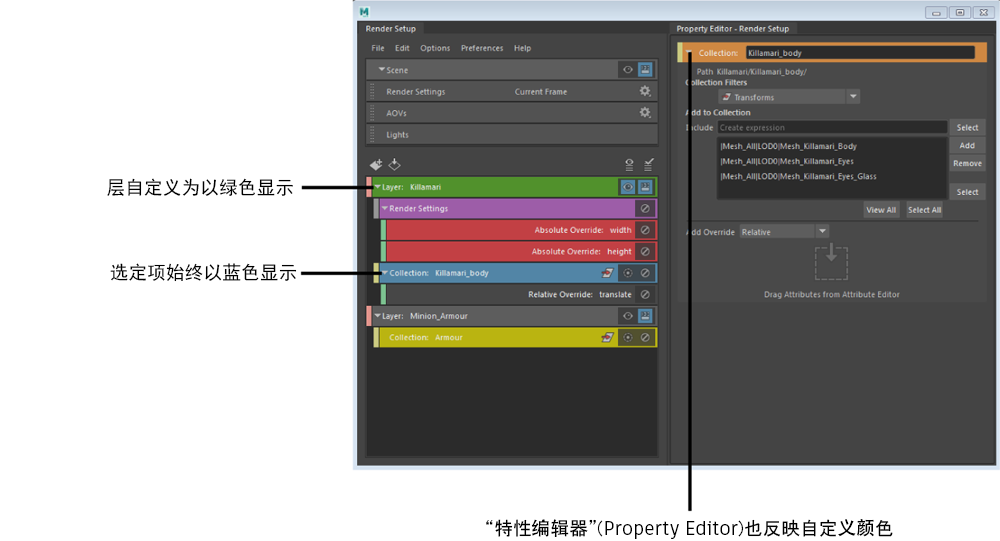The width and height of the screenshot is (1000, 541).
Task: Click transforms filter icon on Armour collection
Action: [x=607, y=337]
